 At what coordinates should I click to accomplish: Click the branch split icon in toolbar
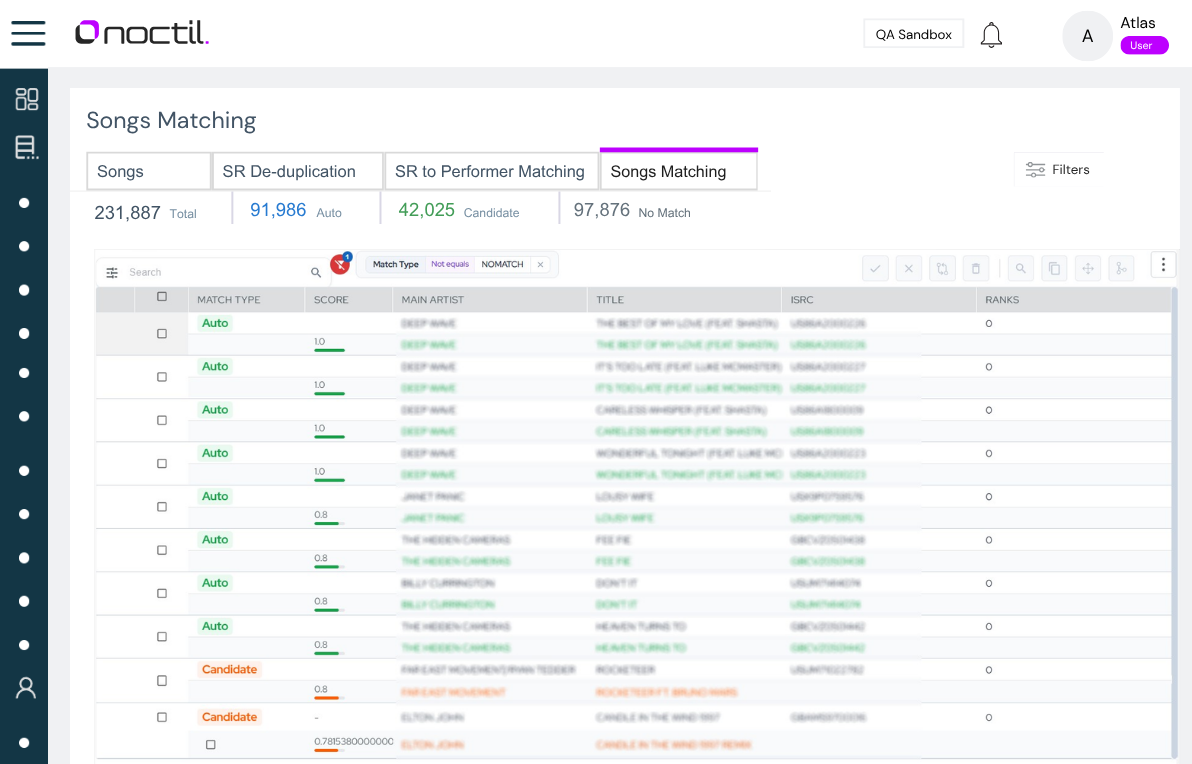1121,268
